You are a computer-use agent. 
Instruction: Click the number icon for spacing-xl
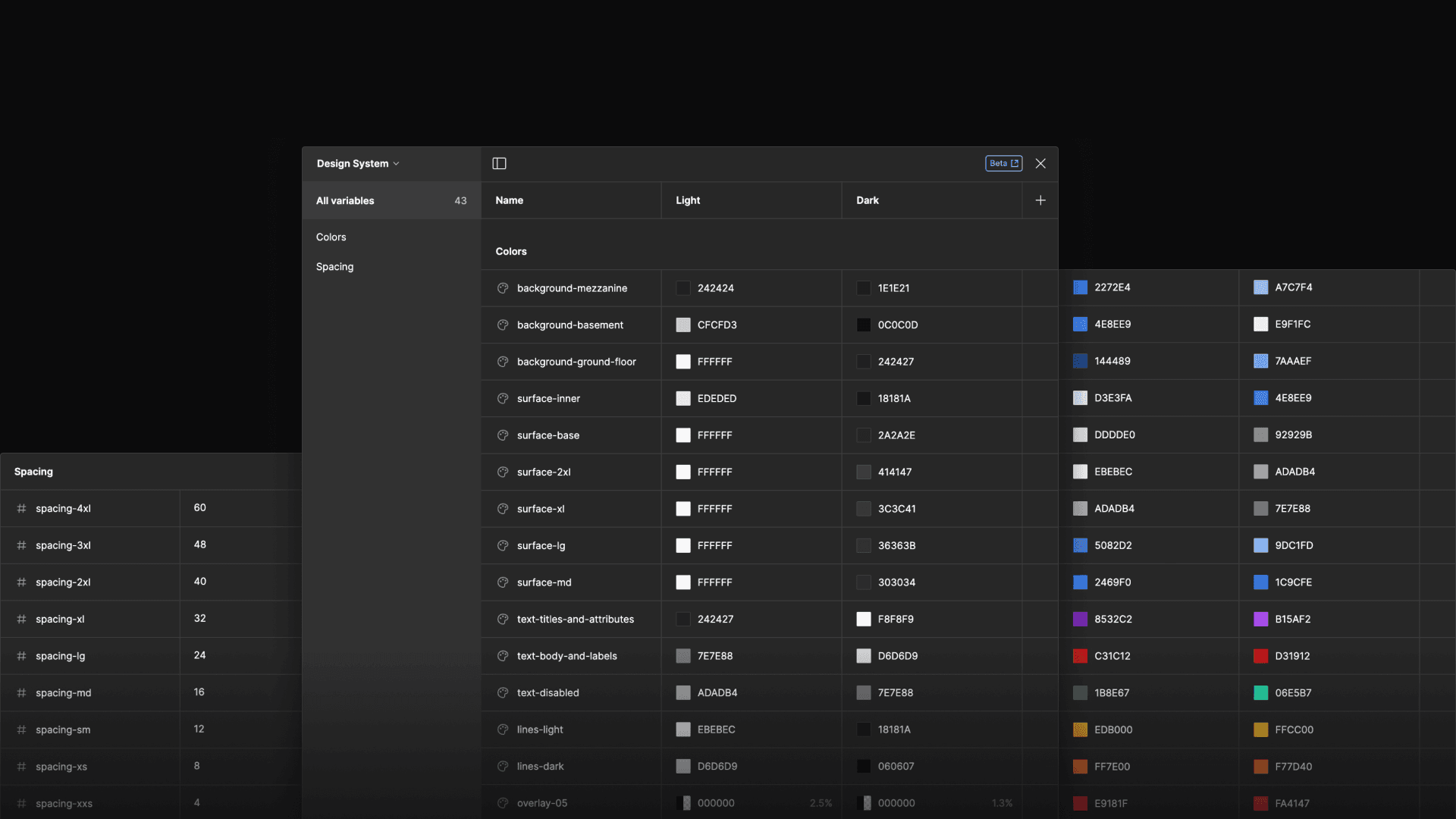tap(21, 619)
